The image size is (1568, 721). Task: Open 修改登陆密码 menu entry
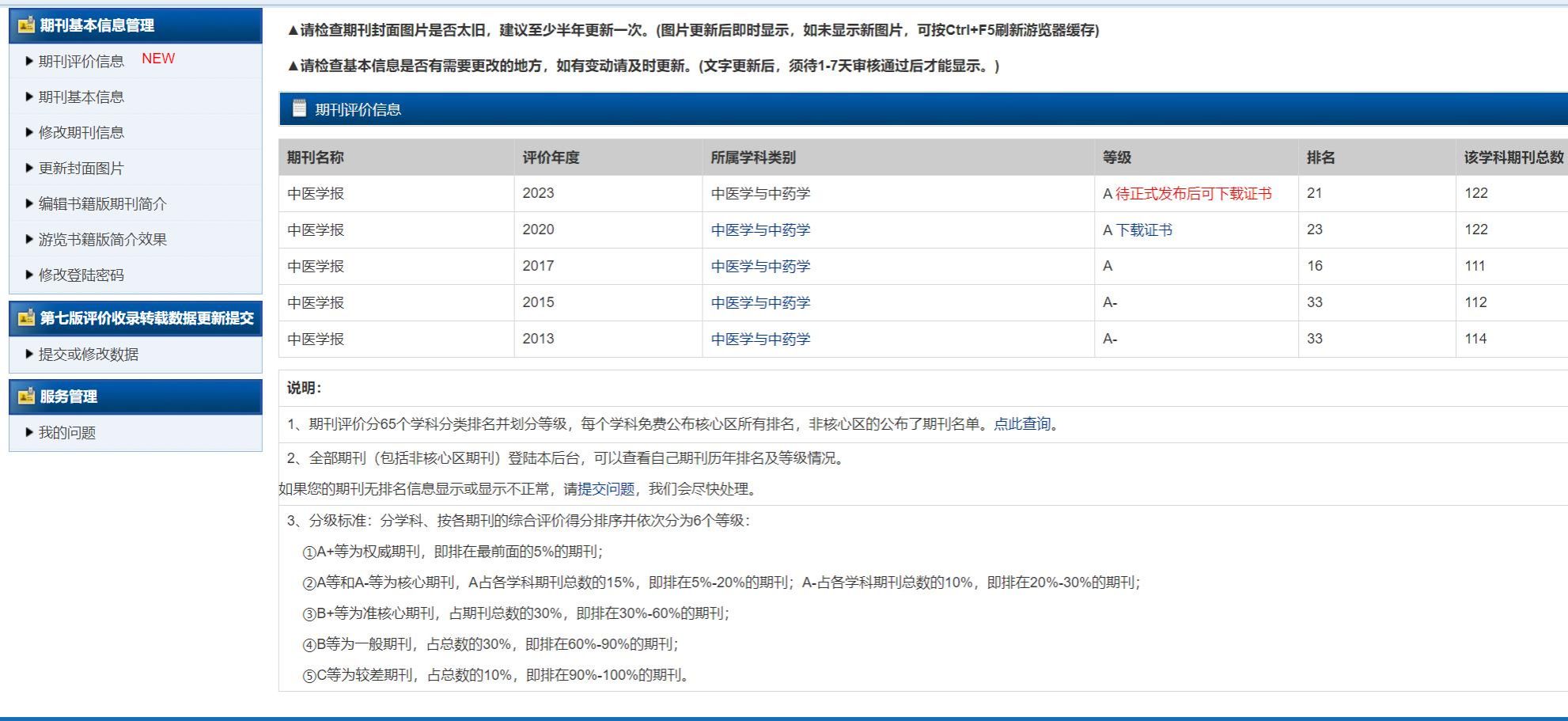81,275
